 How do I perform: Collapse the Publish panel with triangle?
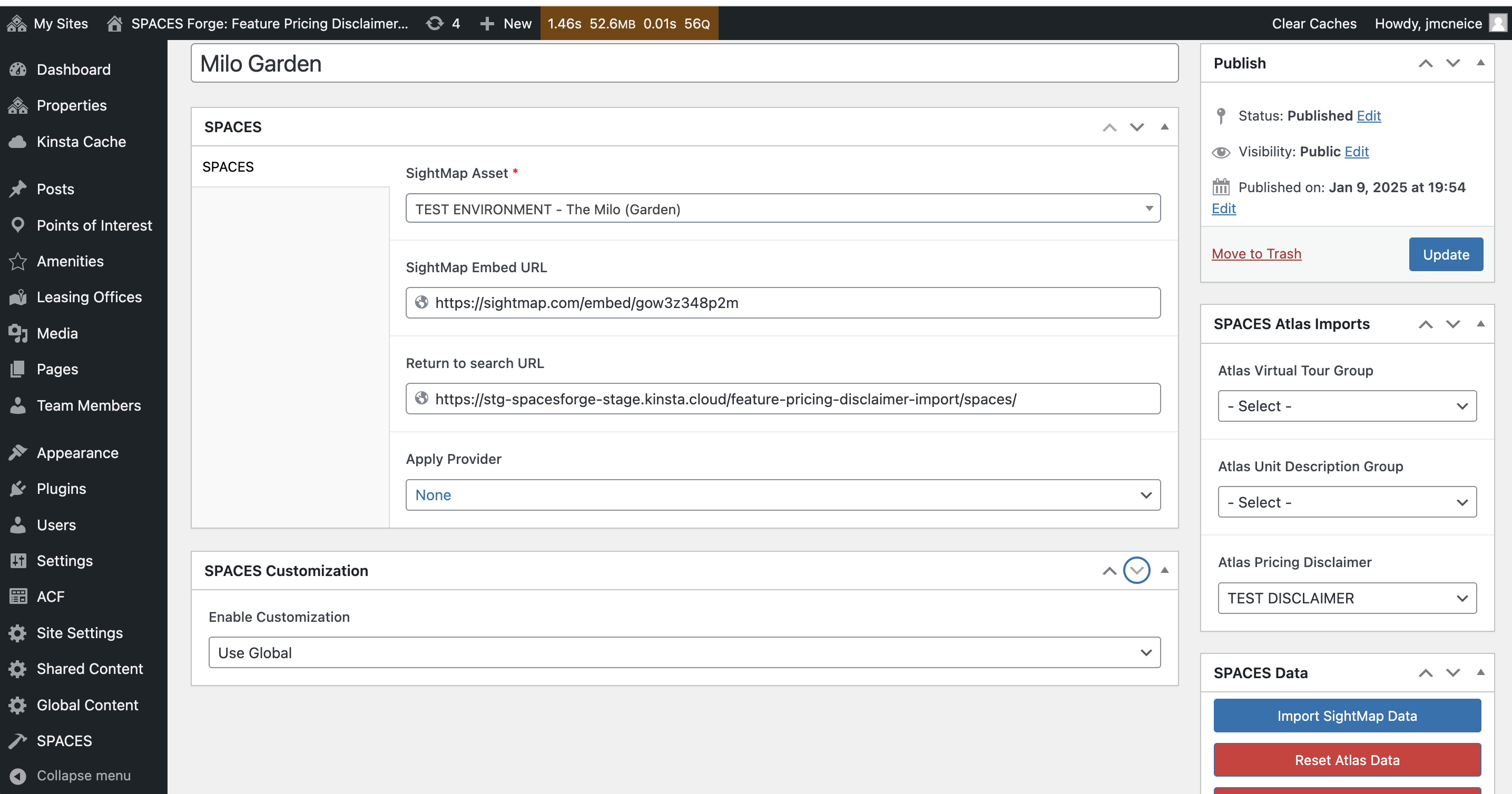click(1481, 63)
